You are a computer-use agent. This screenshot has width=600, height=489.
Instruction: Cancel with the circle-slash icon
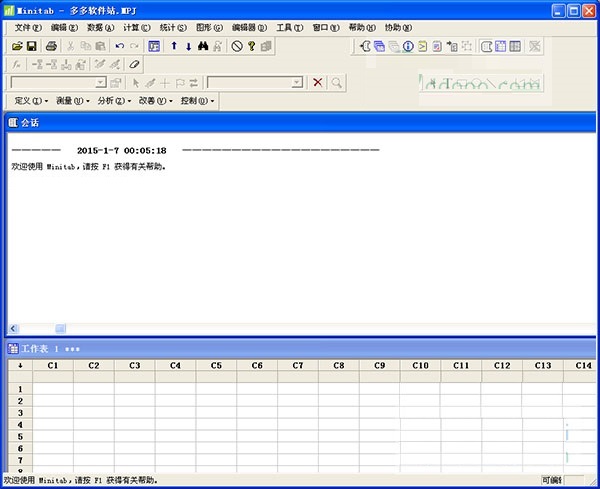[x=237, y=46]
